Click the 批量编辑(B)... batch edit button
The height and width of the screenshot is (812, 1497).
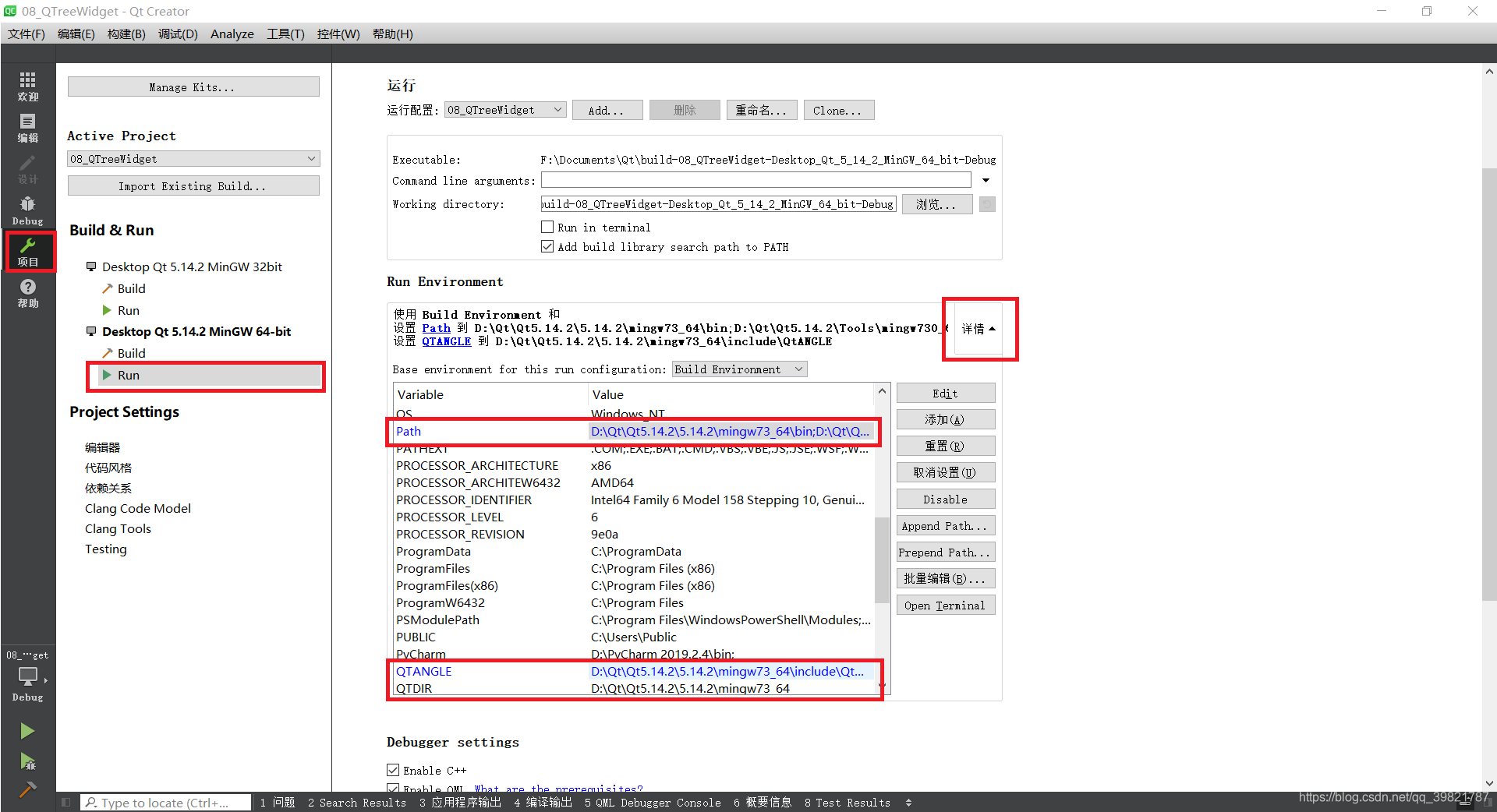(946, 578)
